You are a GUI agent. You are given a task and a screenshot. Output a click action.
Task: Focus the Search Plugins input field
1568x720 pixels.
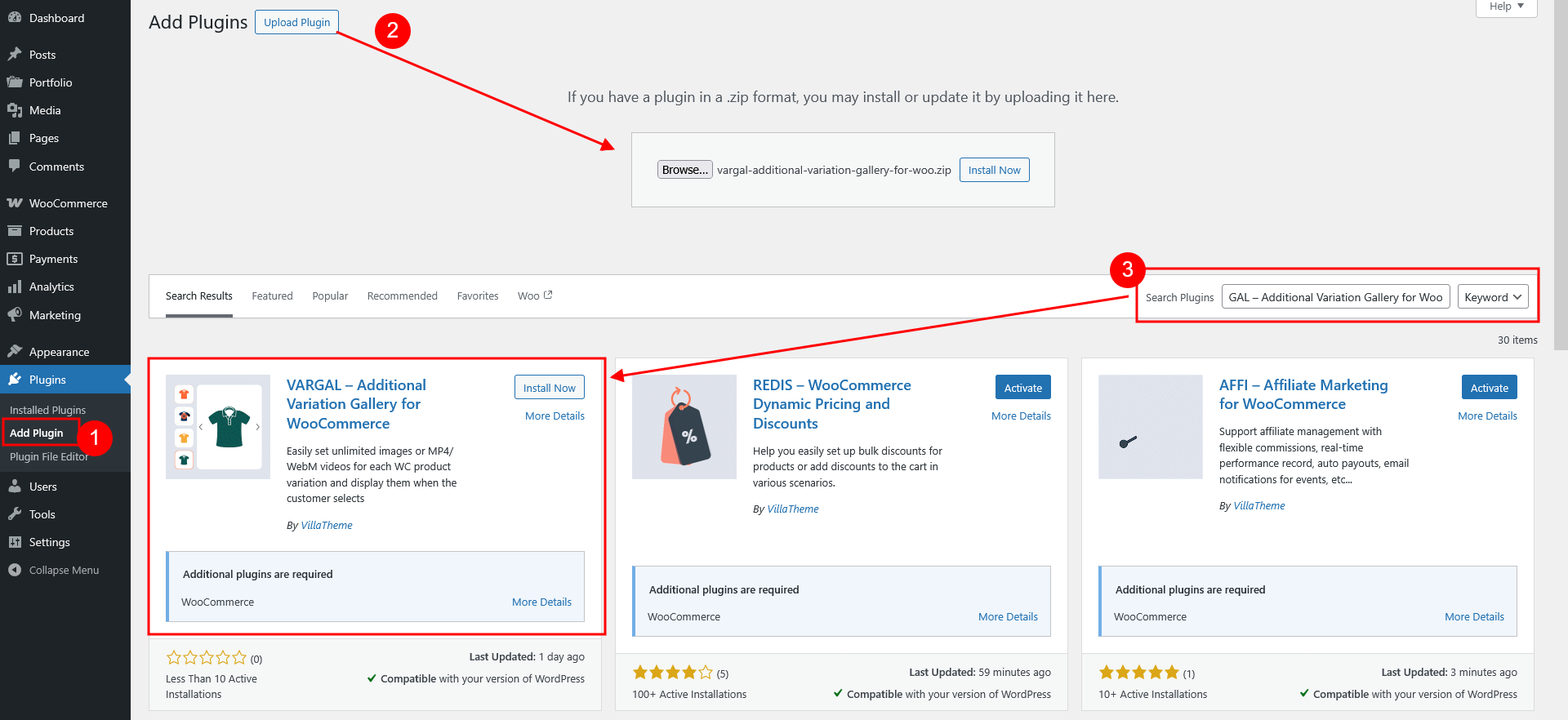pyautogui.click(x=1335, y=297)
